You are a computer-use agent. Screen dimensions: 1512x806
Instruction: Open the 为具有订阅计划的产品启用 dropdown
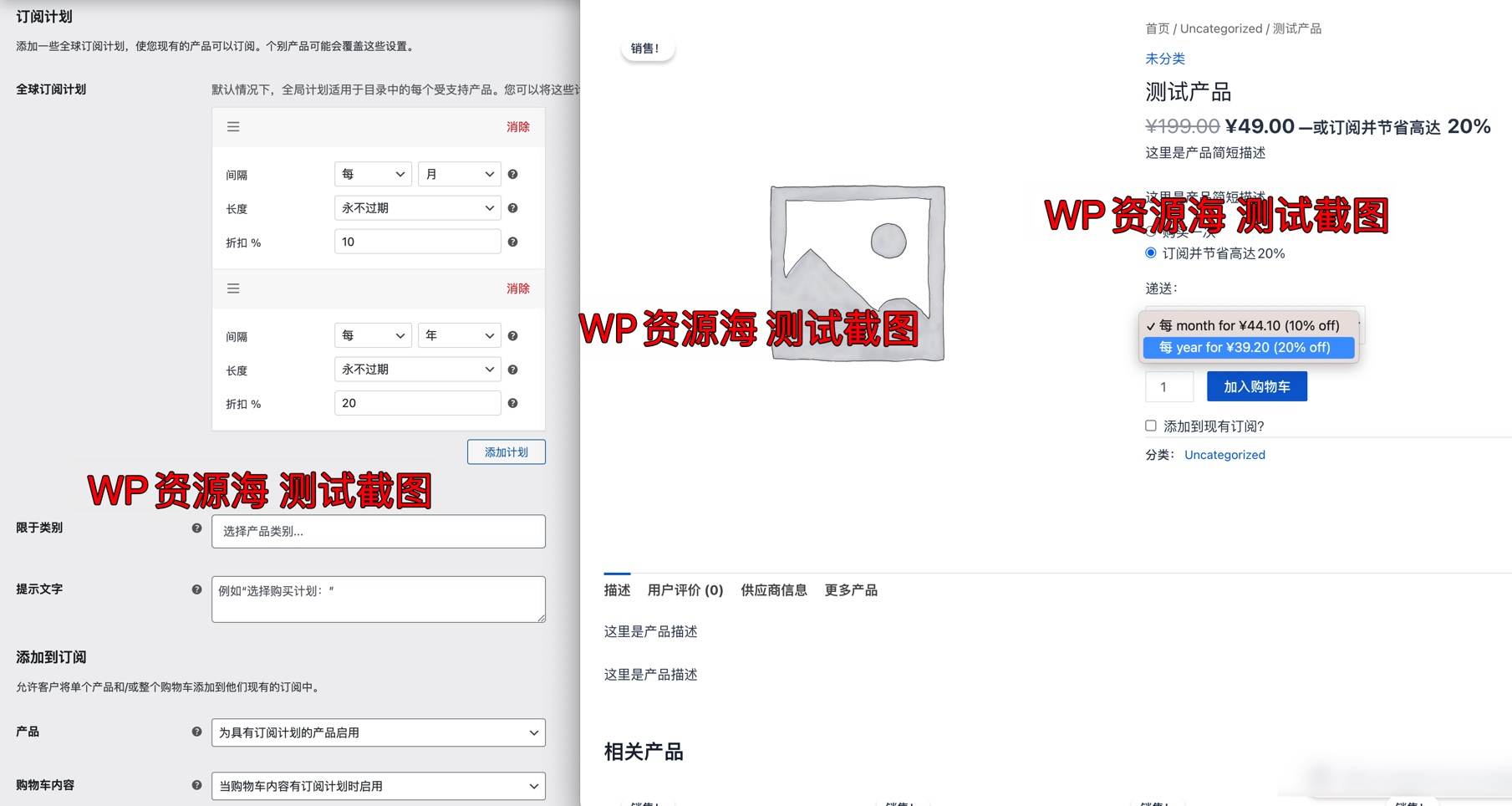379,732
